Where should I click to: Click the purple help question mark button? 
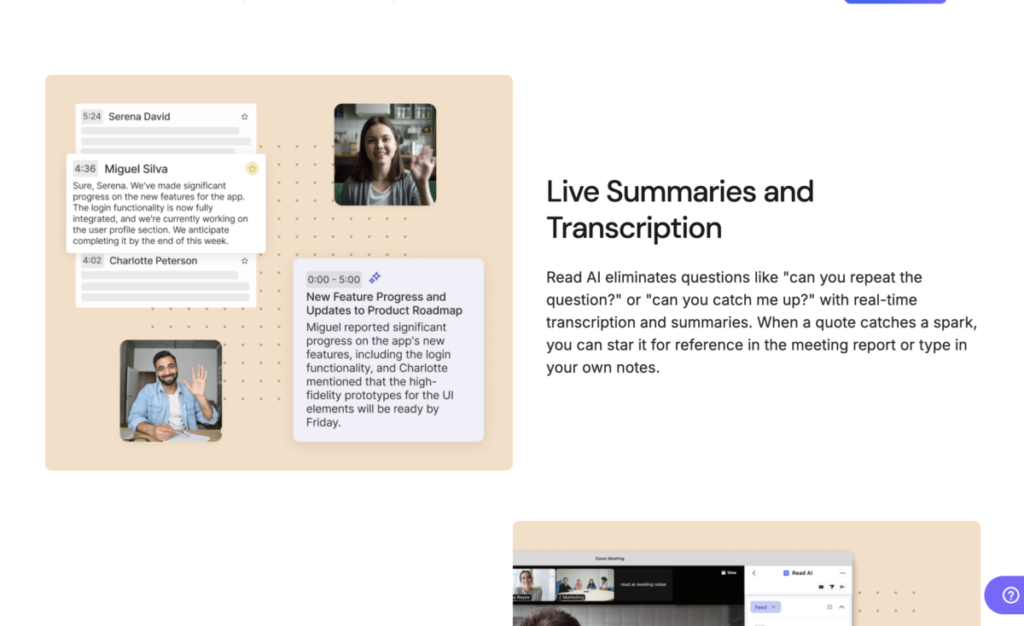coord(1003,595)
